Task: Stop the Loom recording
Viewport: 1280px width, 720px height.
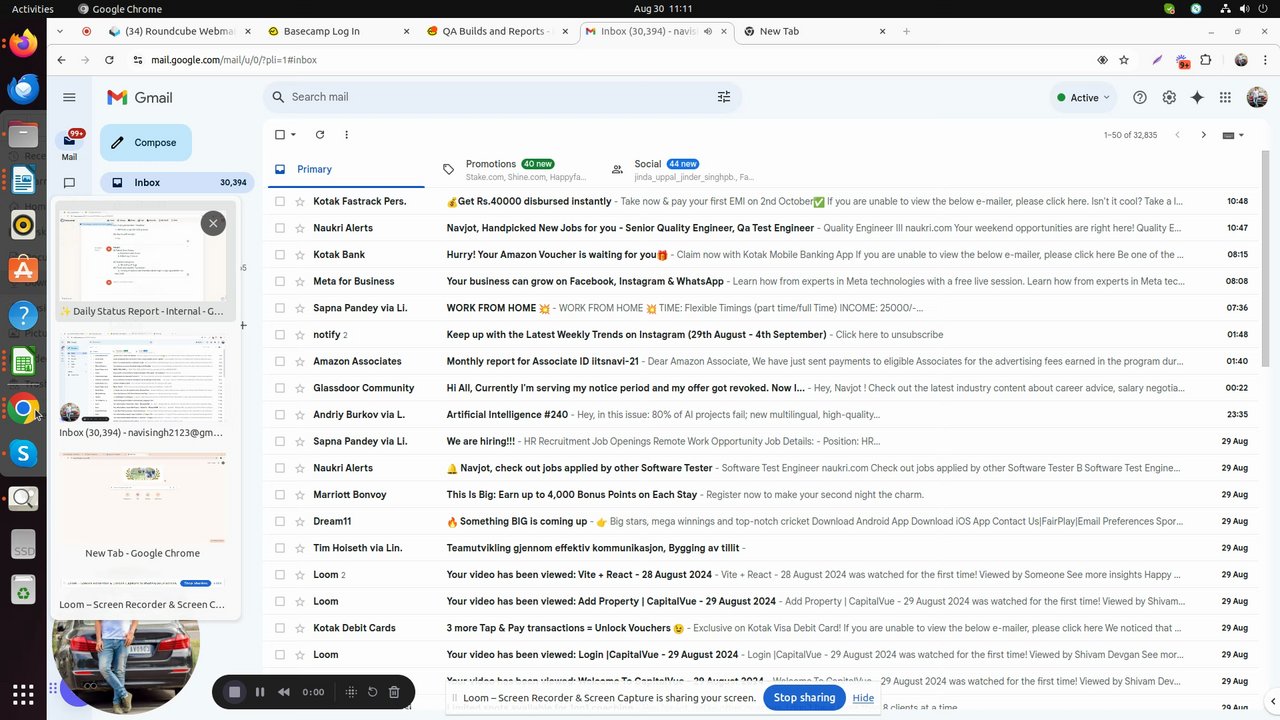Action: click(x=235, y=692)
